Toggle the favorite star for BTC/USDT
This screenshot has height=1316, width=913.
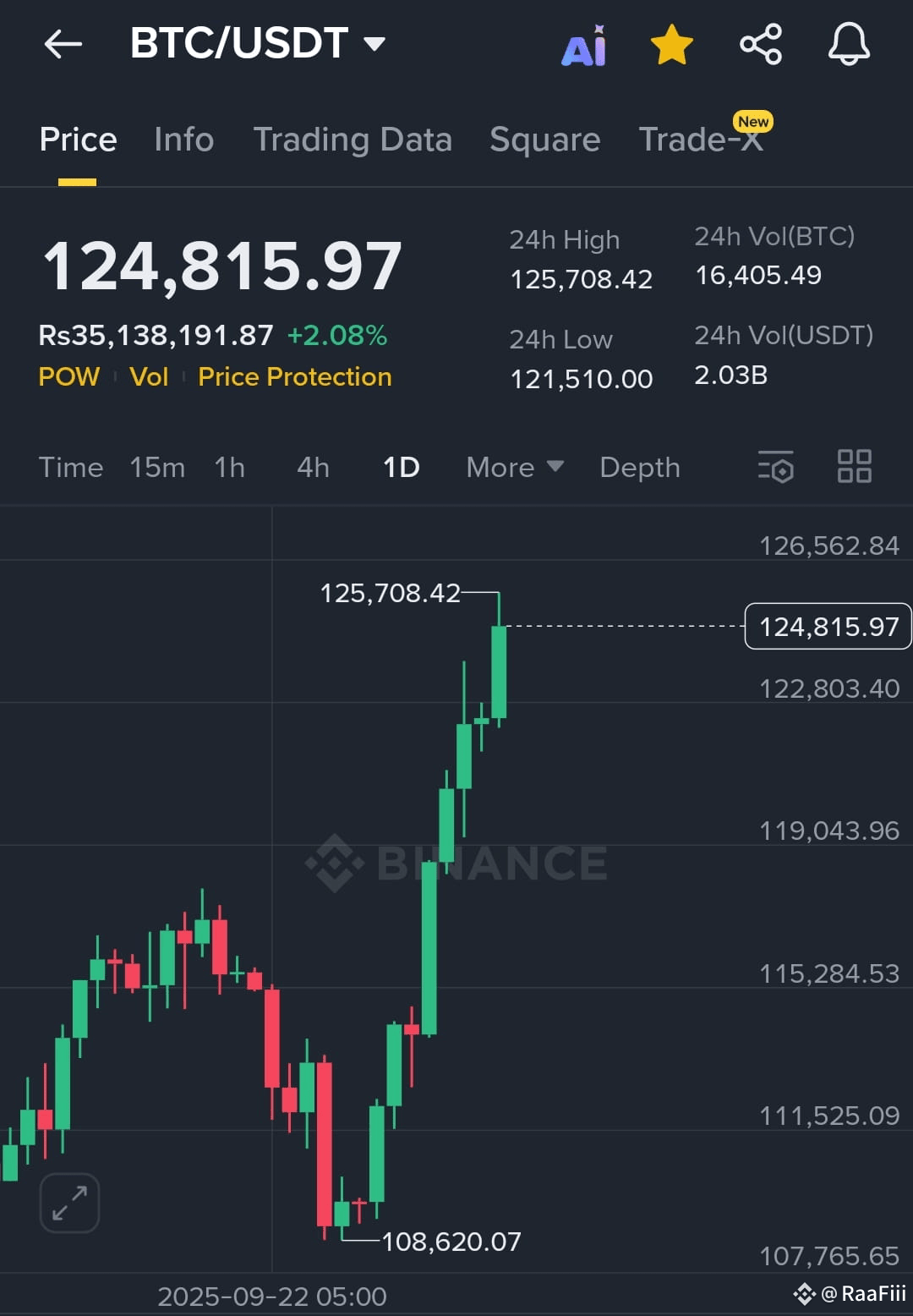pos(672,45)
